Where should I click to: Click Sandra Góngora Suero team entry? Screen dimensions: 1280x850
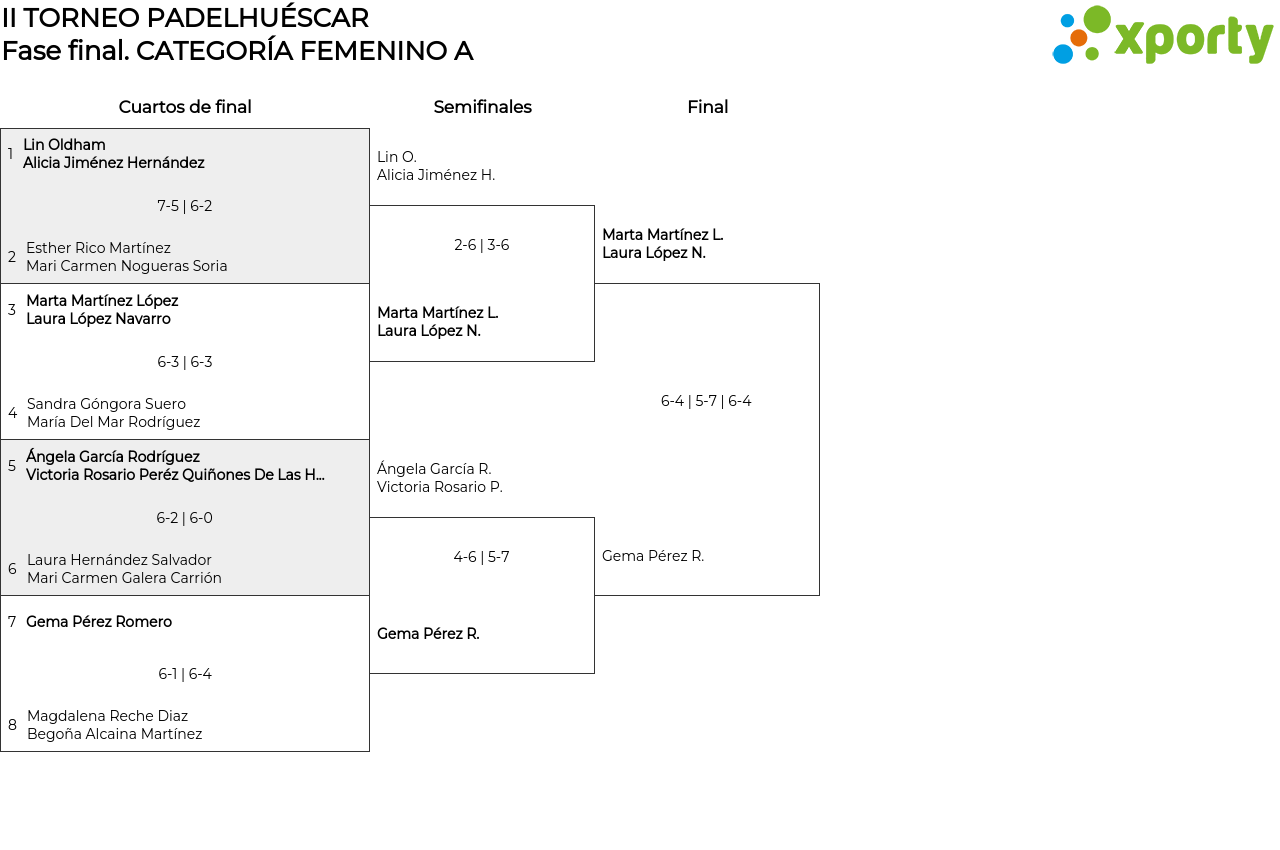click(x=113, y=413)
